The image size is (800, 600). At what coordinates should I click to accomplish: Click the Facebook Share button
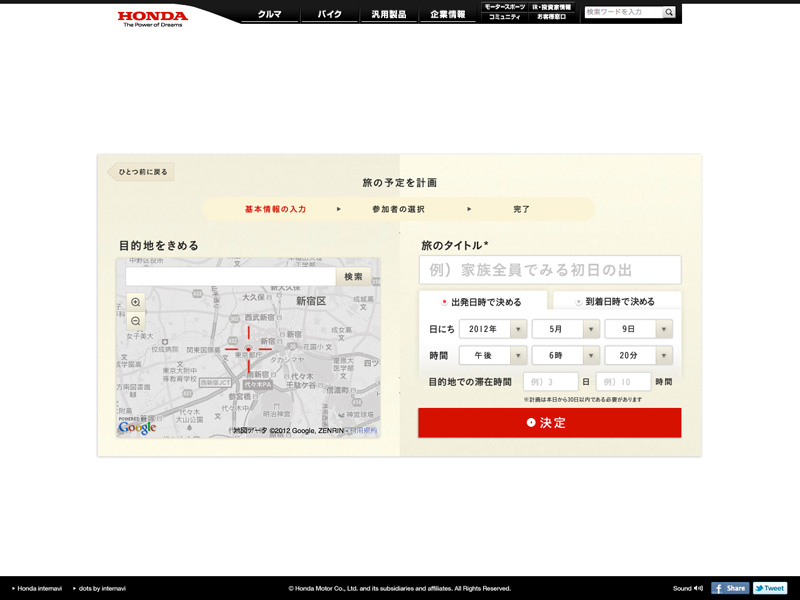730,588
